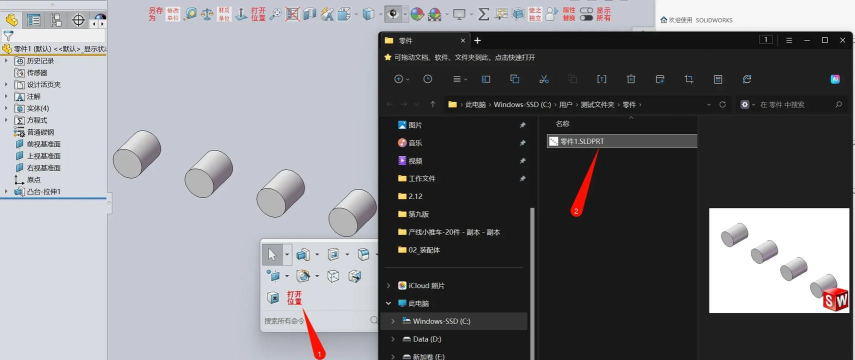Click the zoom to fit magnifier icon
Screen dimensions: 855x360
click(276, 14)
